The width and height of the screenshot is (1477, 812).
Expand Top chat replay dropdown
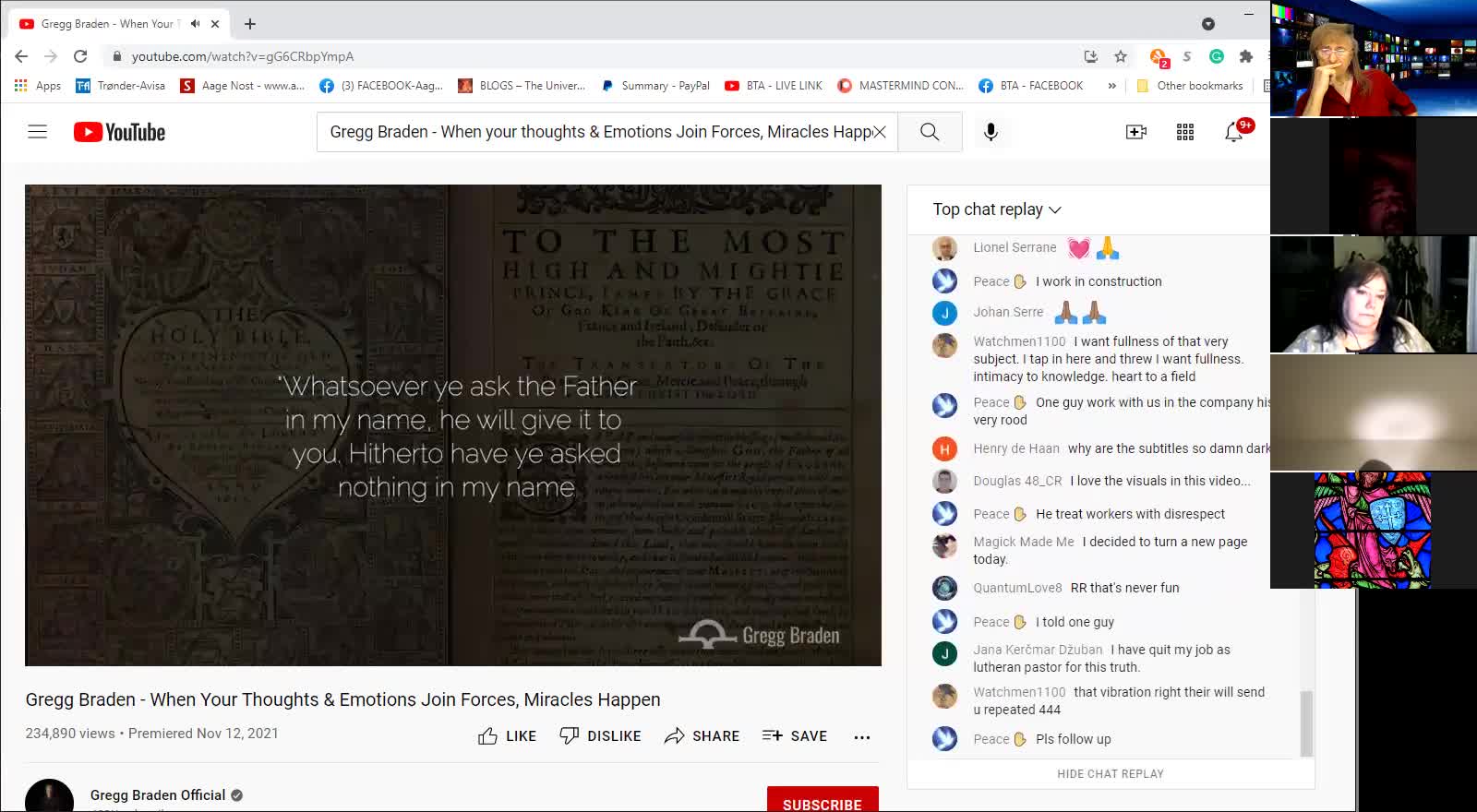pyautogui.click(x=997, y=209)
